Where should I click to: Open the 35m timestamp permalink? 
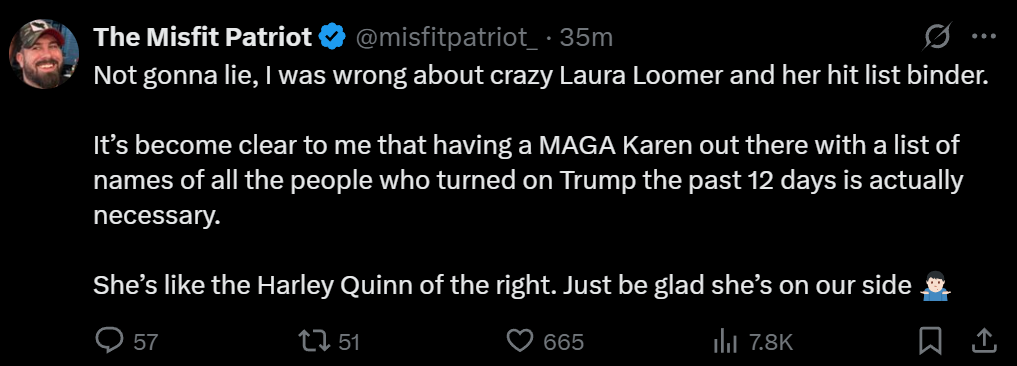pos(586,38)
